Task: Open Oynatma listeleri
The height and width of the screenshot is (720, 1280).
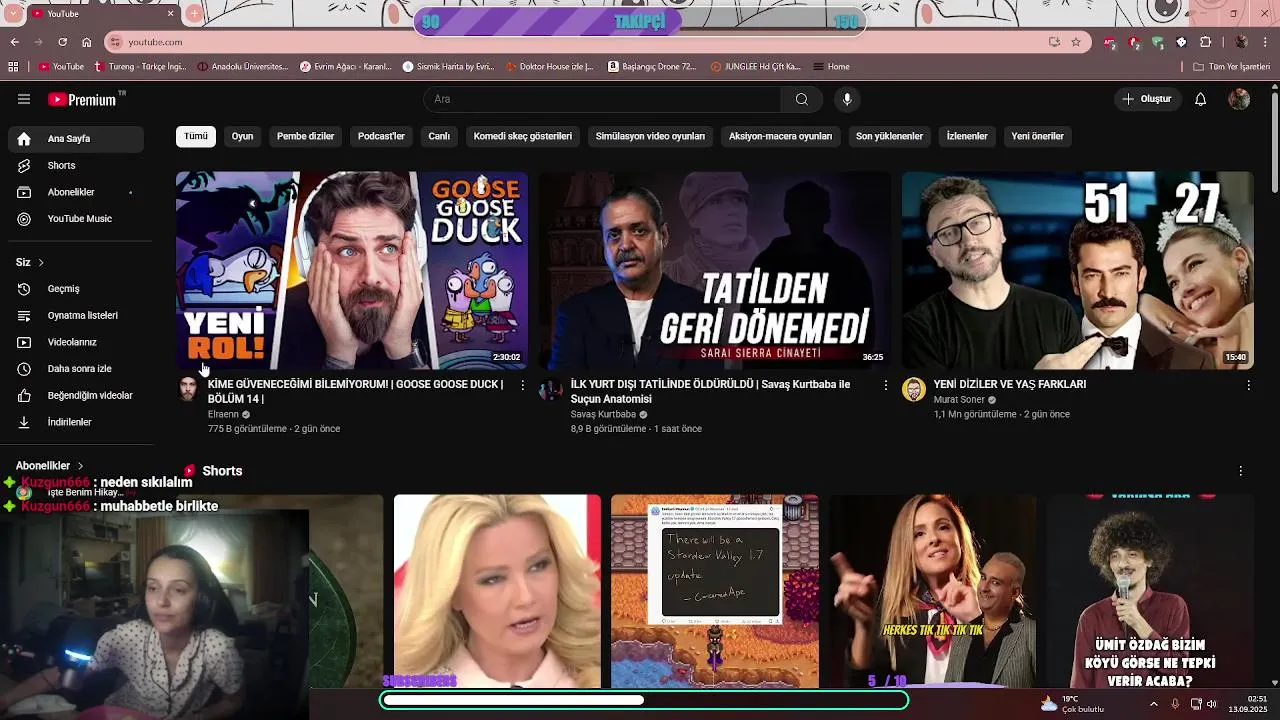Action: pyautogui.click(x=76, y=316)
